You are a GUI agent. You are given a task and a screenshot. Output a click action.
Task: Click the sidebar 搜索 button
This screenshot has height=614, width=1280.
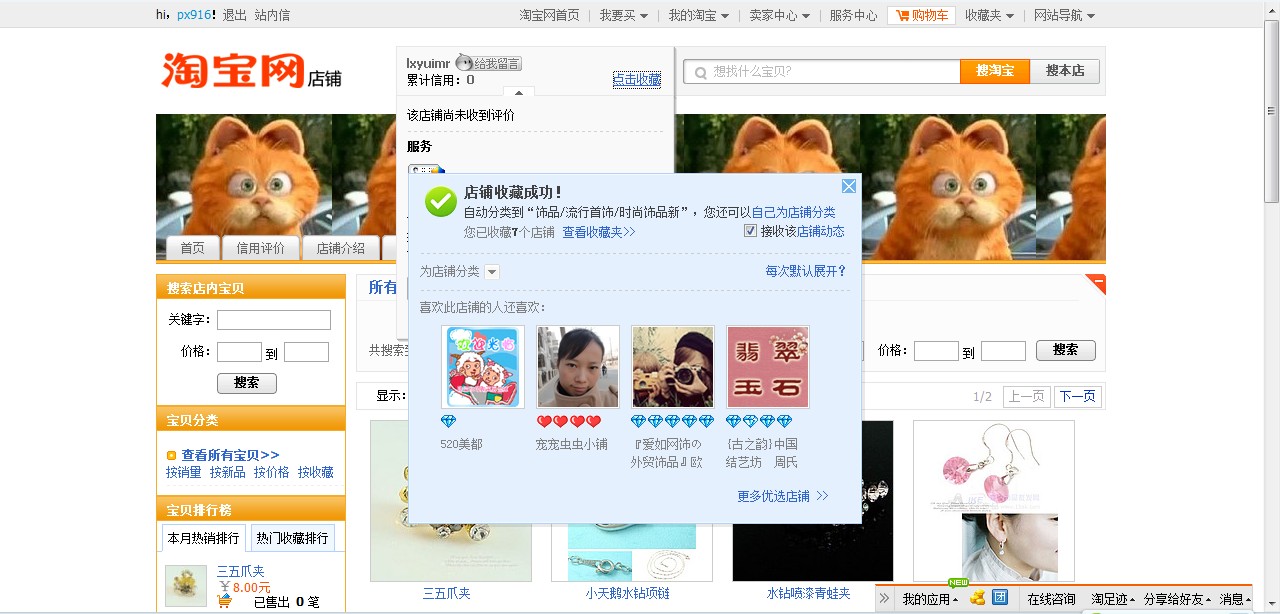pyautogui.click(x=247, y=383)
